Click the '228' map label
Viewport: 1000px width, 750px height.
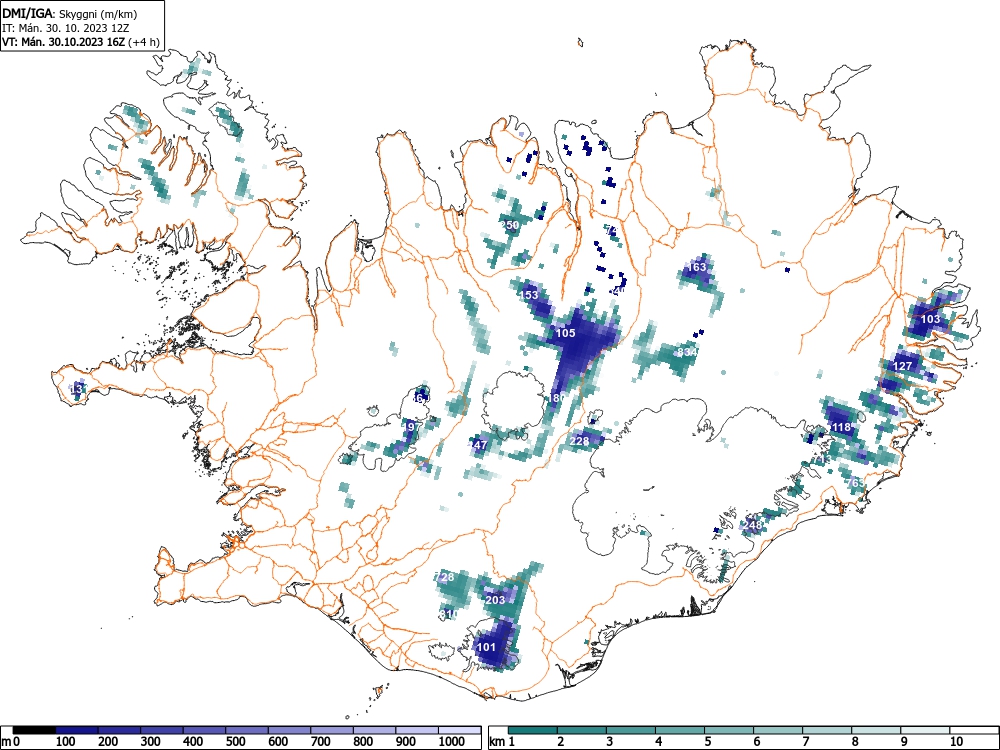[x=580, y=441]
